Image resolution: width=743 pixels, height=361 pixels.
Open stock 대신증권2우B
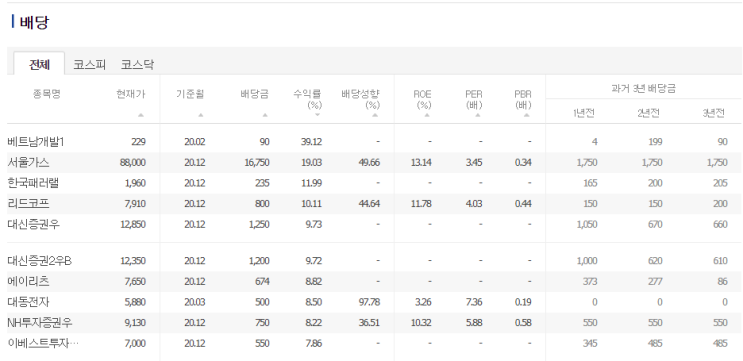(x=39, y=261)
